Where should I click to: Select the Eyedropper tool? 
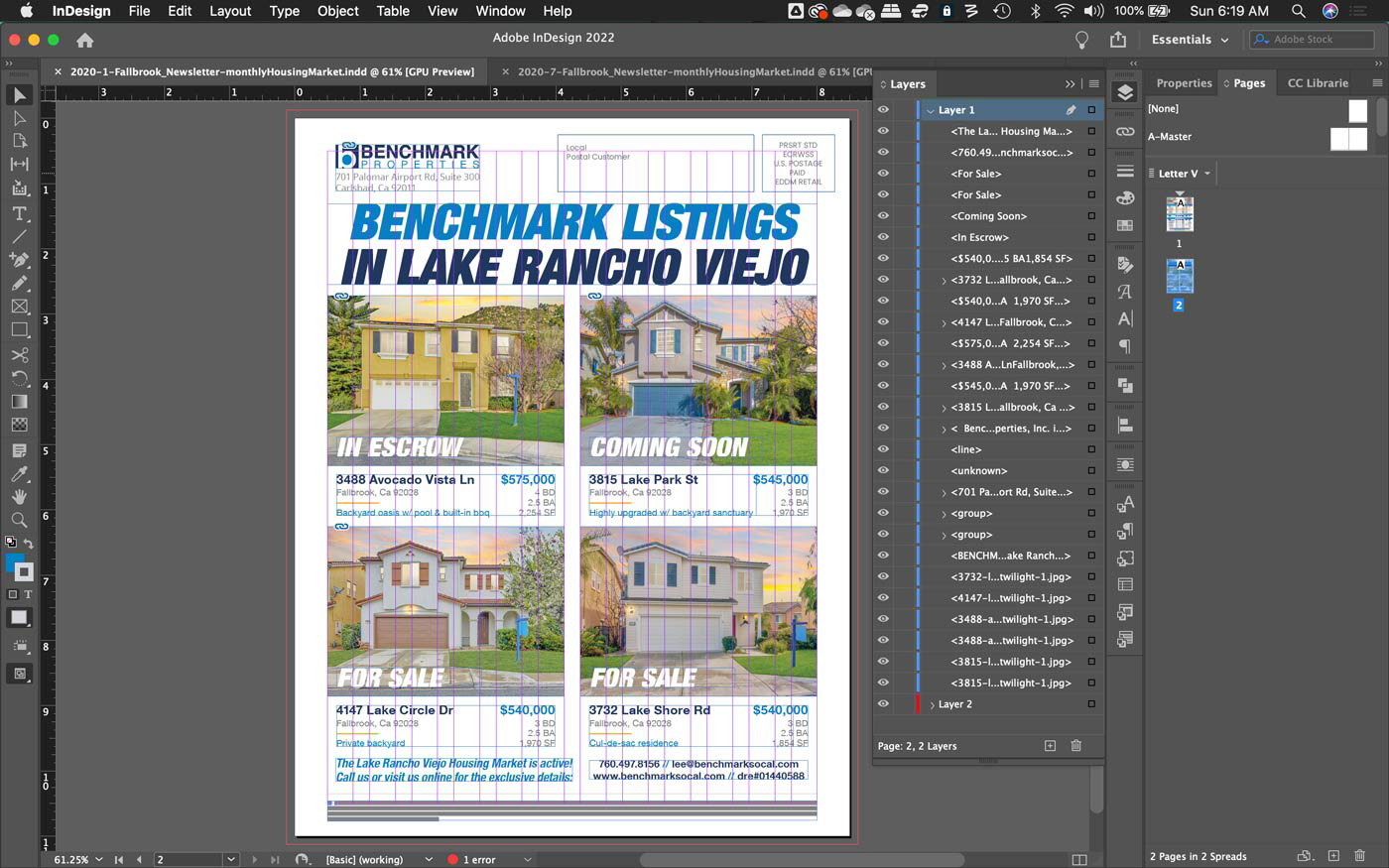19,473
